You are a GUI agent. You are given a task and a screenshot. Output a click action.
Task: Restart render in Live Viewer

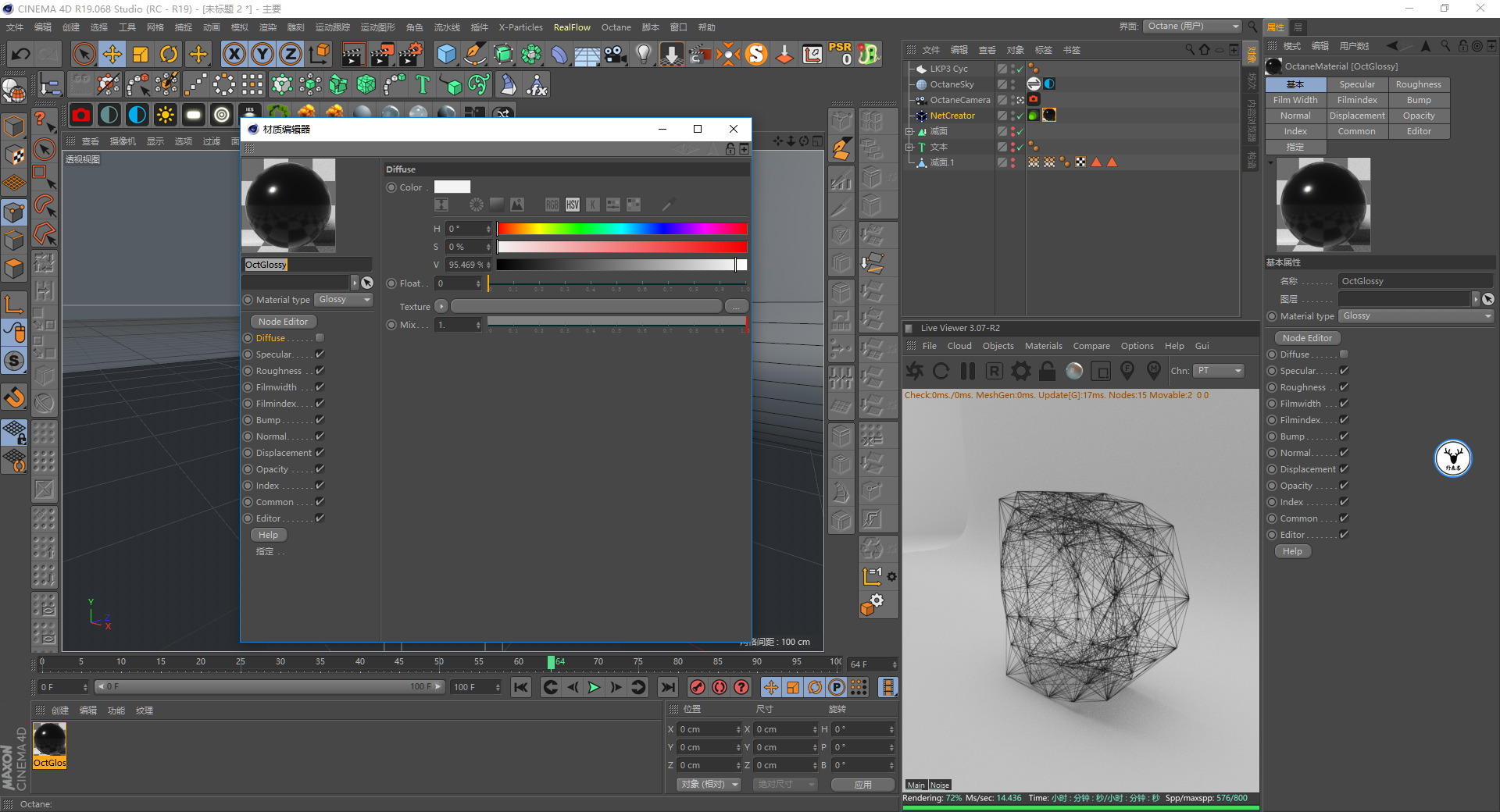(941, 371)
